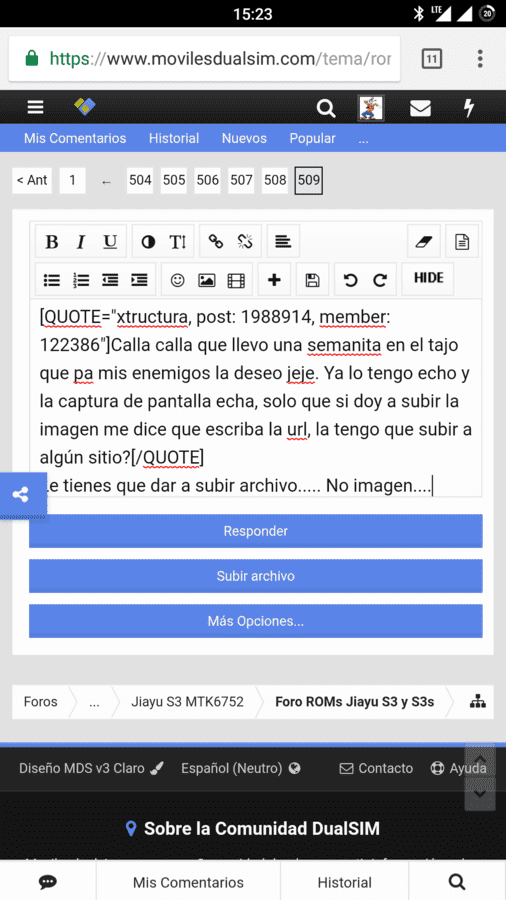Viewport: 506px width, 900px height.
Task: Open Chrome tab switcher showing 11
Action: click(431, 58)
